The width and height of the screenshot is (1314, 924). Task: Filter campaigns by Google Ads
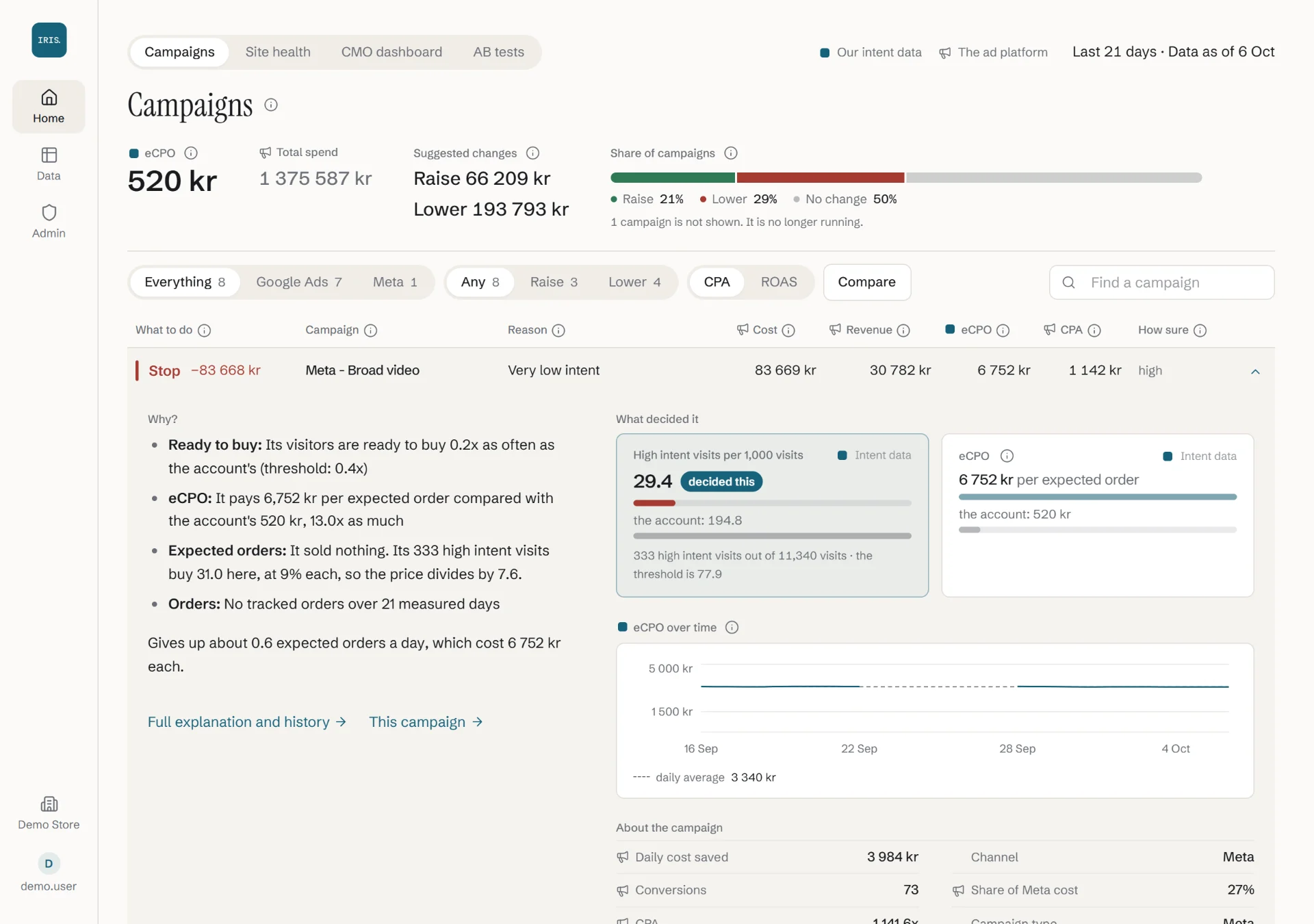point(299,282)
